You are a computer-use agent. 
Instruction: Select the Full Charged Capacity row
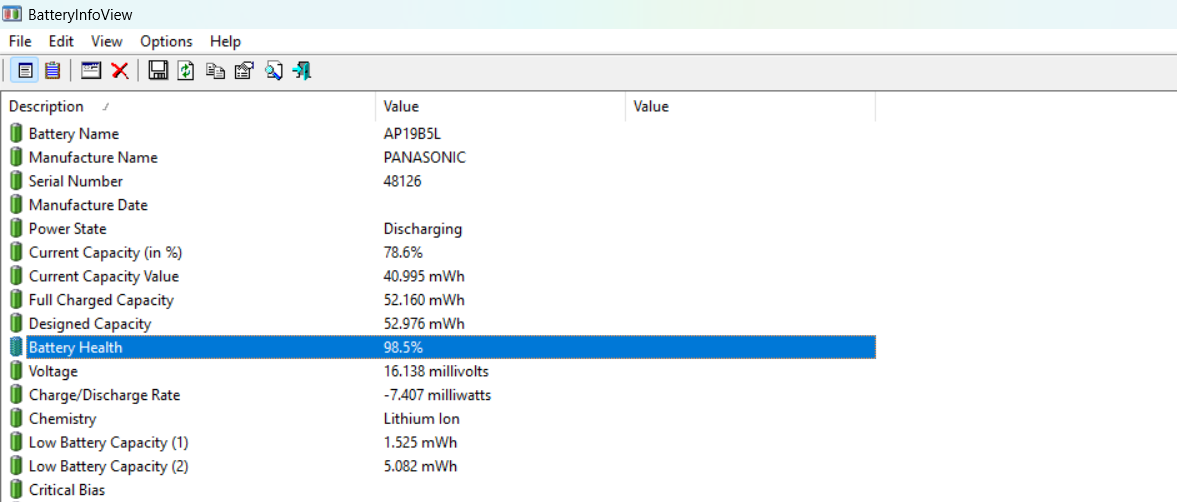(x=439, y=300)
